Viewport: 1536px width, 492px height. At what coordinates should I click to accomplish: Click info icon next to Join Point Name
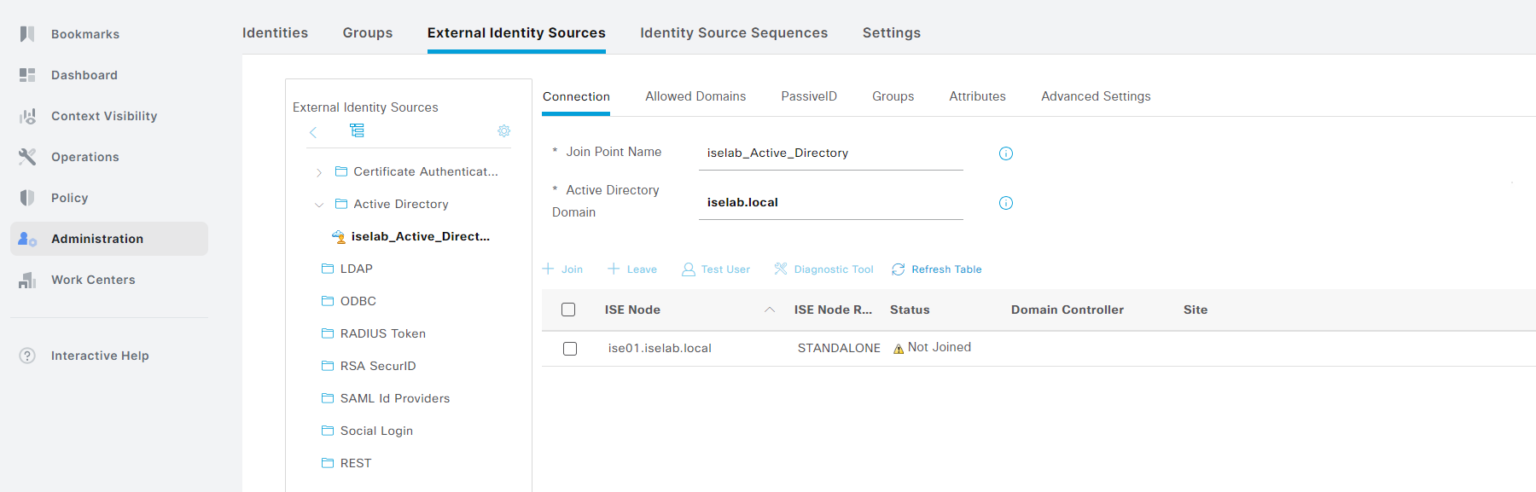click(1006, 154)
